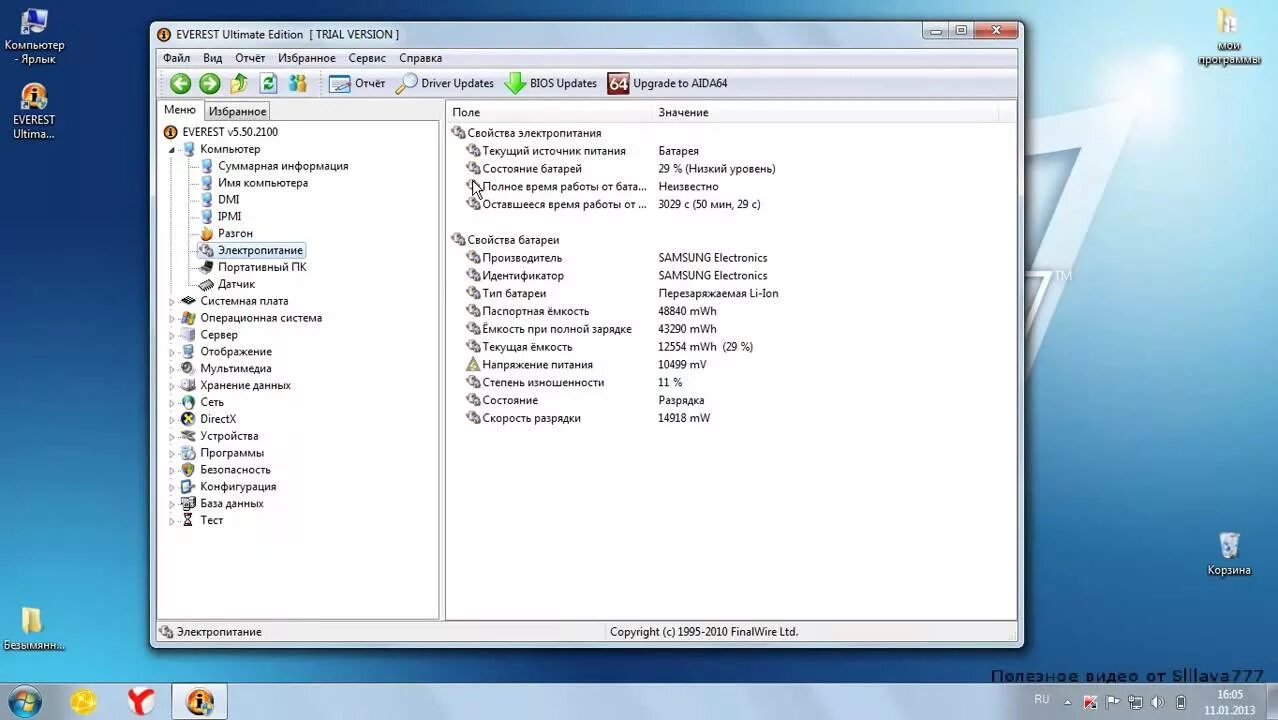Click the taskbar clock showing 16:05
This screenshot has height=720, width=1278.
pos(1229,702)
